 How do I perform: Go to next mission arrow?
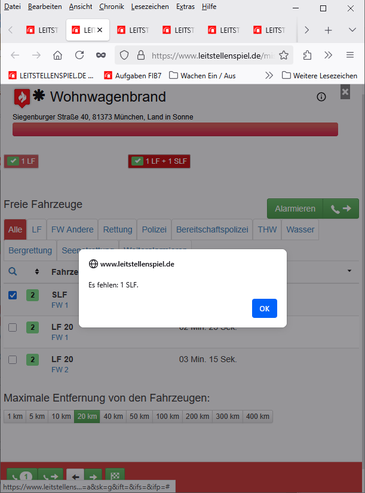tap(93, 477)
